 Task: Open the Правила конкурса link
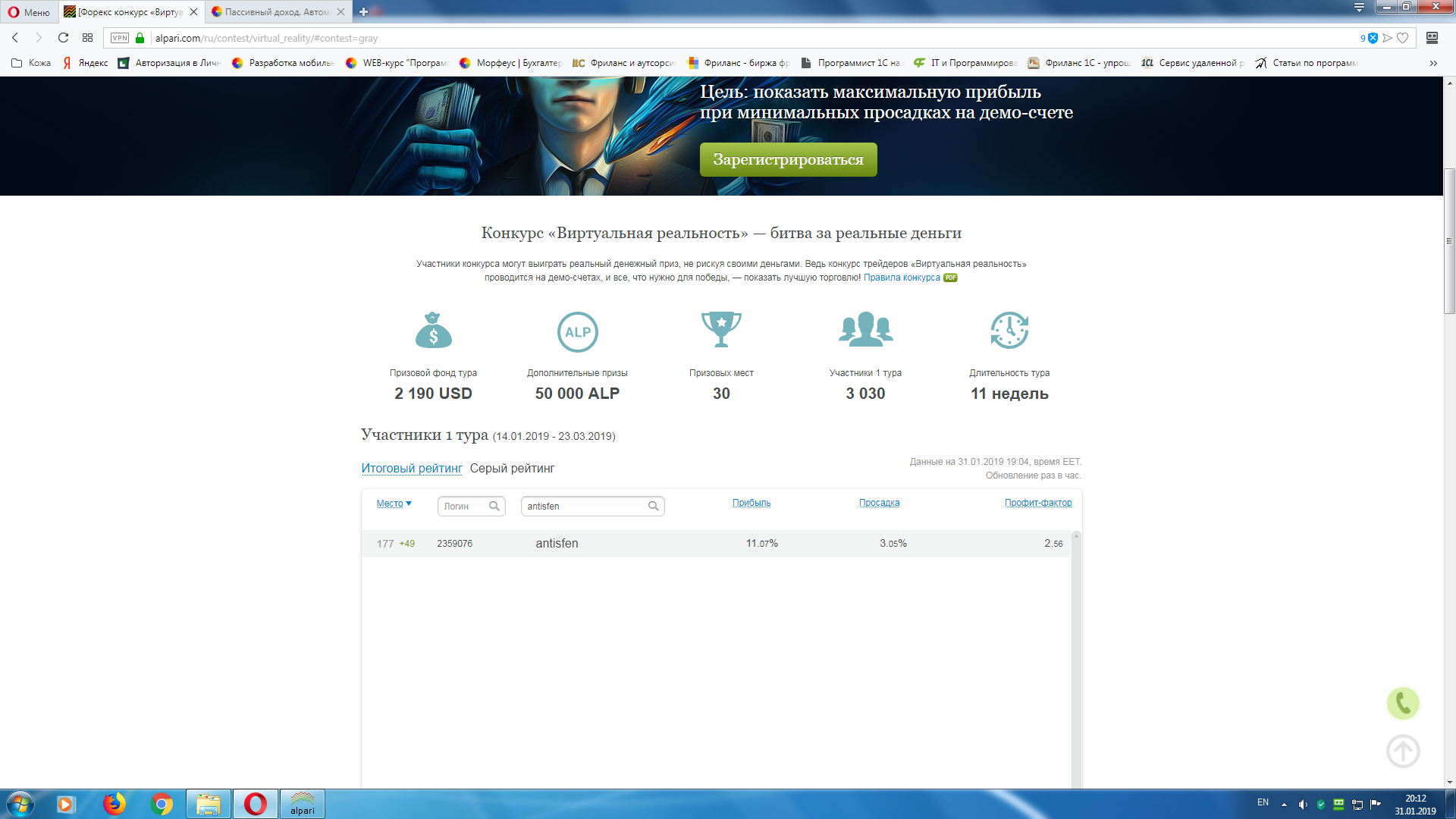[x=902, y=278]
